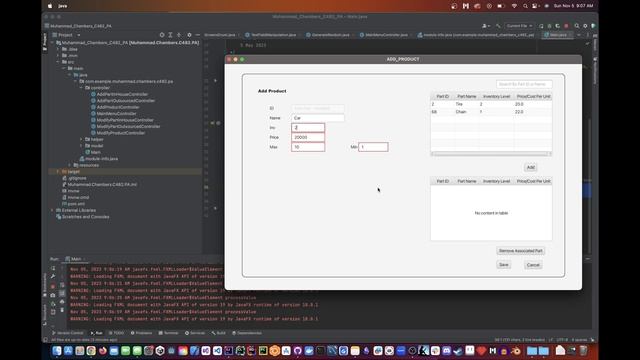The image size is (640, 360).
Task: Open the Current File run configuration dropdown
Action: coord(519,26)
